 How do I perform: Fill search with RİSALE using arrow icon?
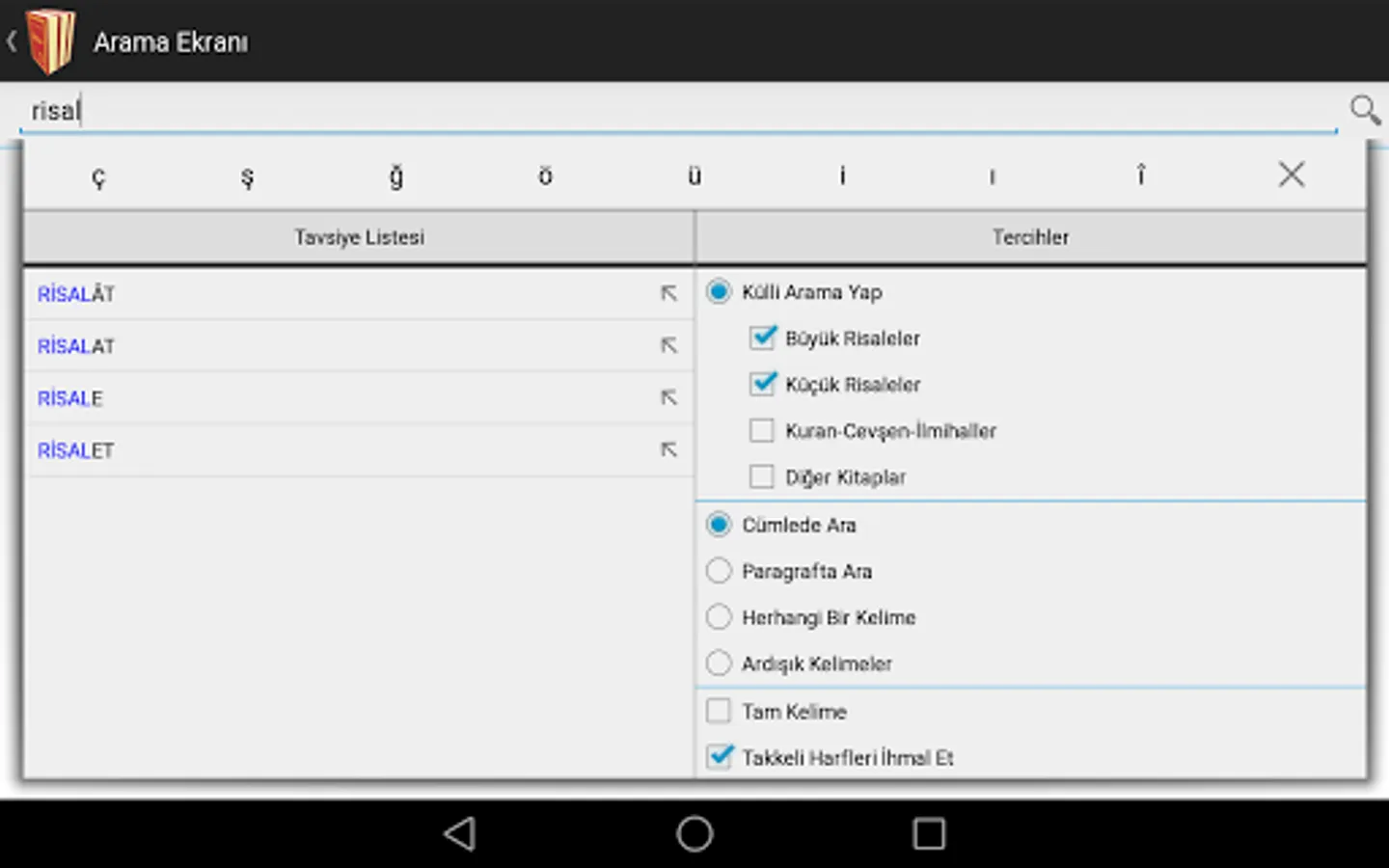(x=668, y=397)
